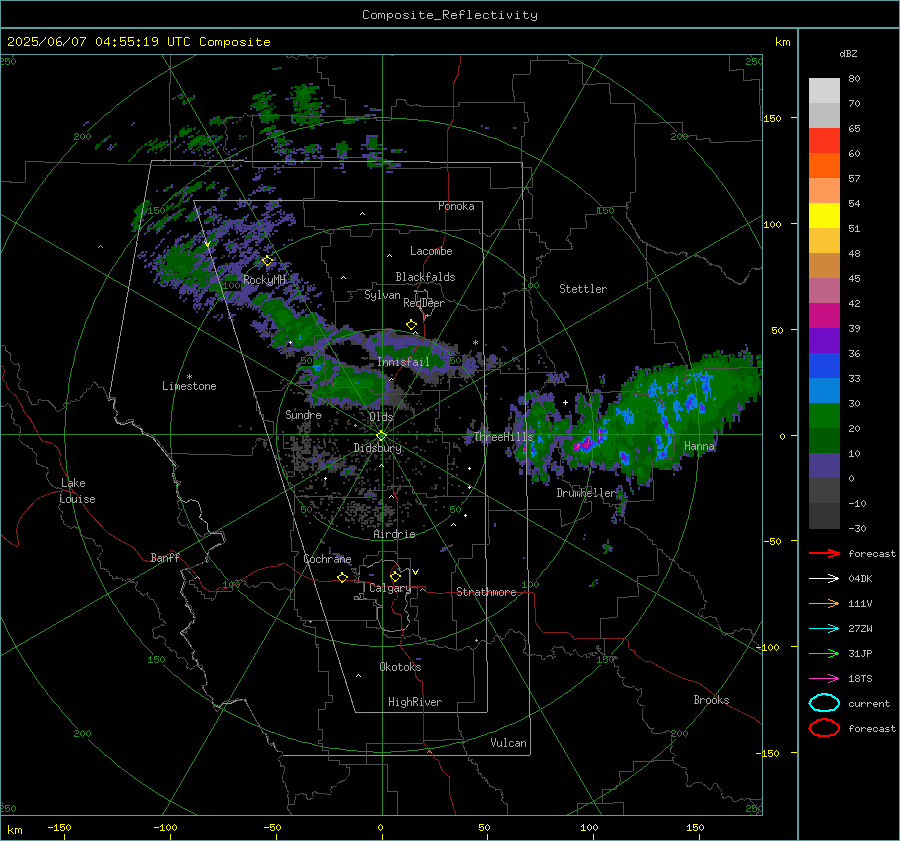Click the 'current' legend text label
The width and height of the screenshot is (900, 841).
869,704
